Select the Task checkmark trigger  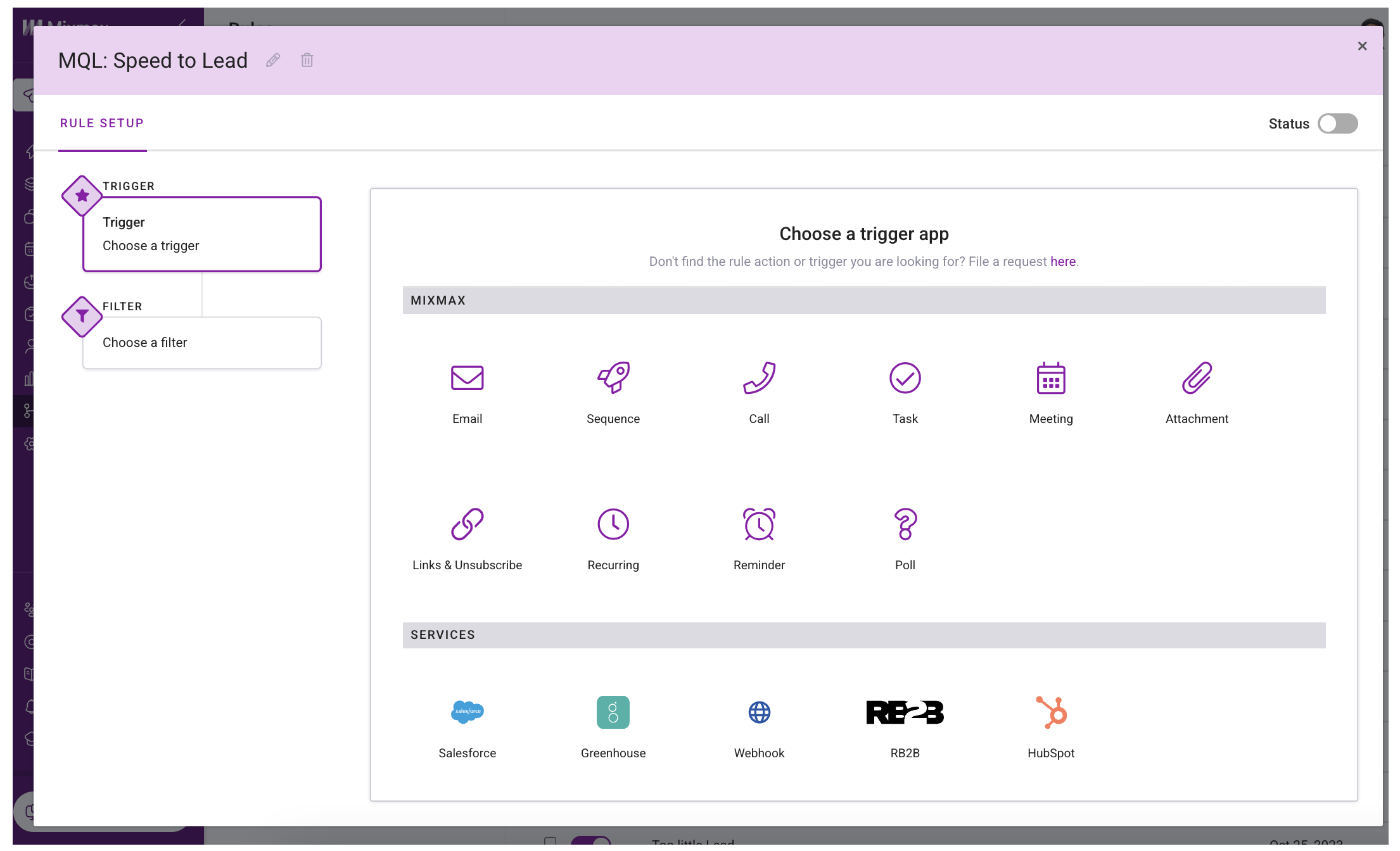pos(905,393)
